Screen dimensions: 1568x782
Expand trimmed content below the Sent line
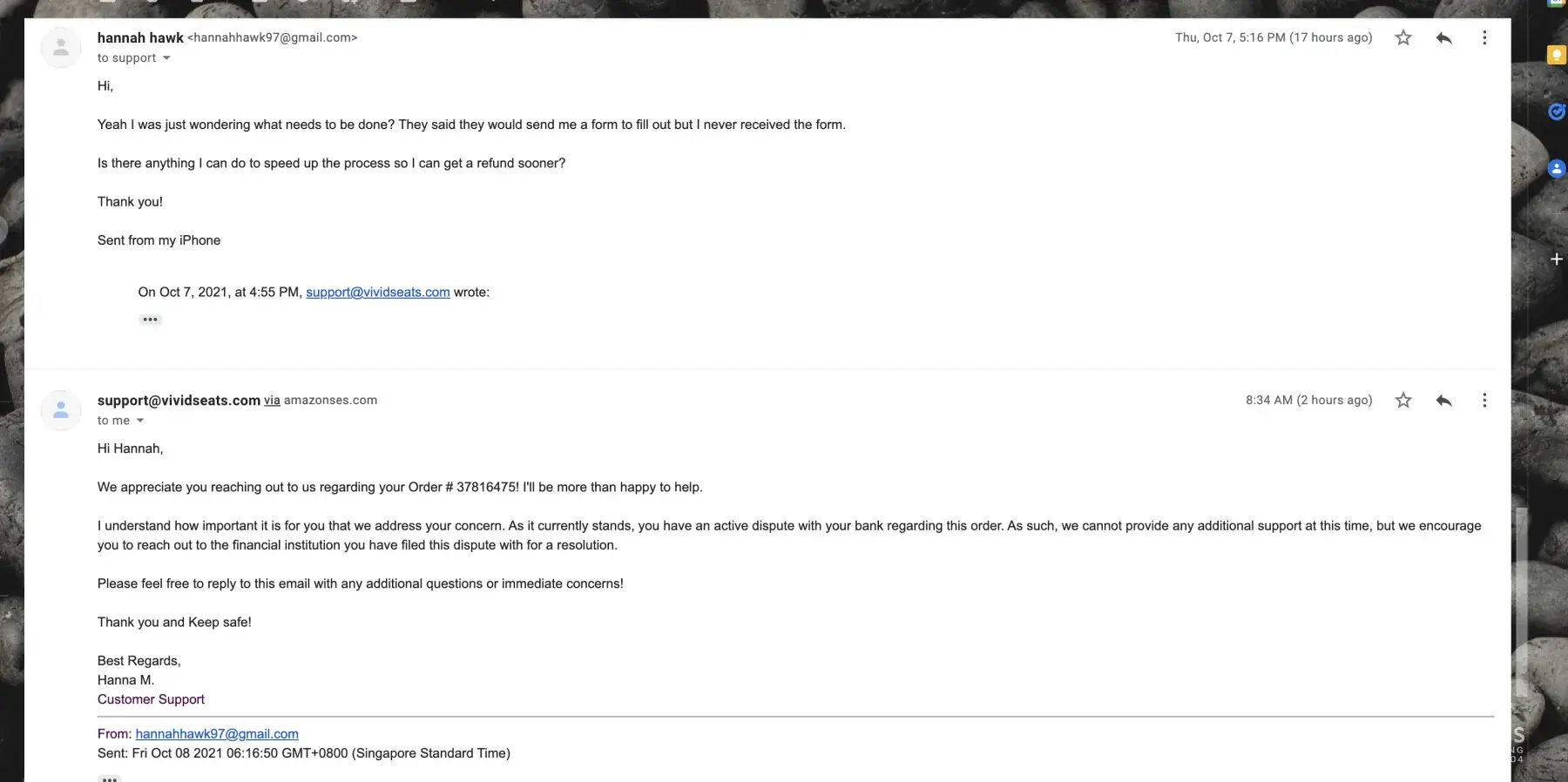tap(109, 778)
